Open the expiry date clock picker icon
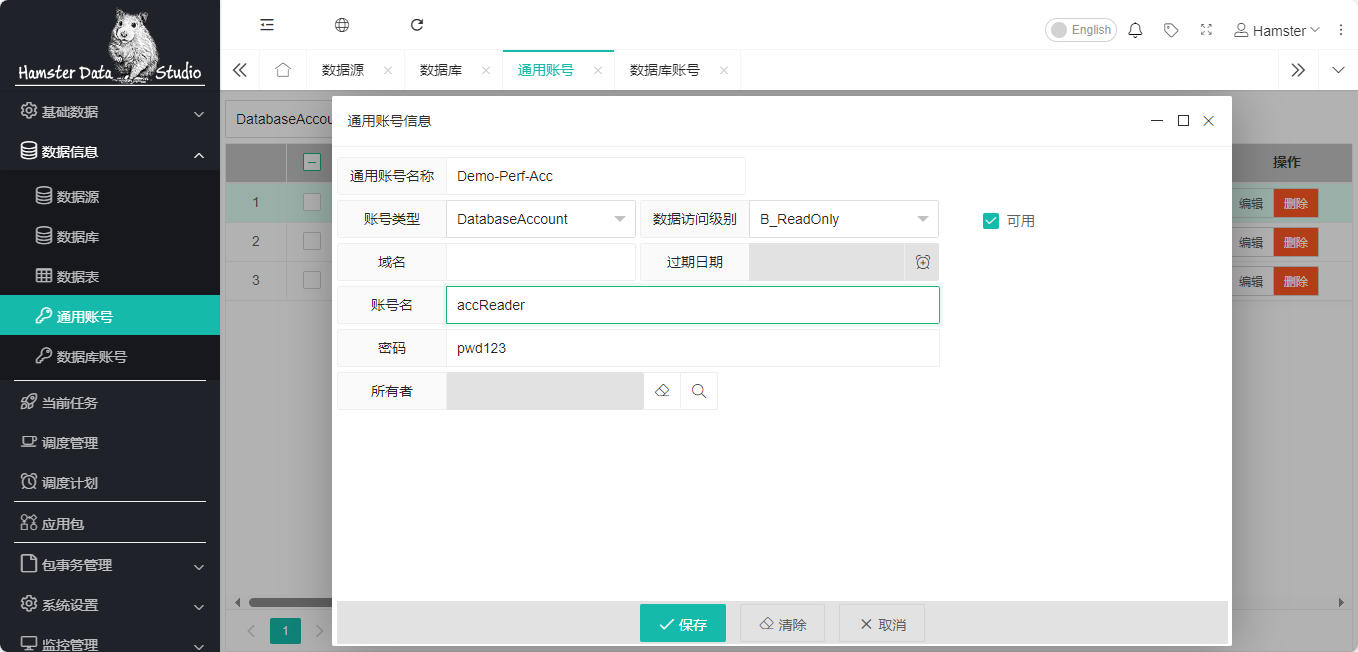This screenshot has height=652, width=1358. [922, 262]
